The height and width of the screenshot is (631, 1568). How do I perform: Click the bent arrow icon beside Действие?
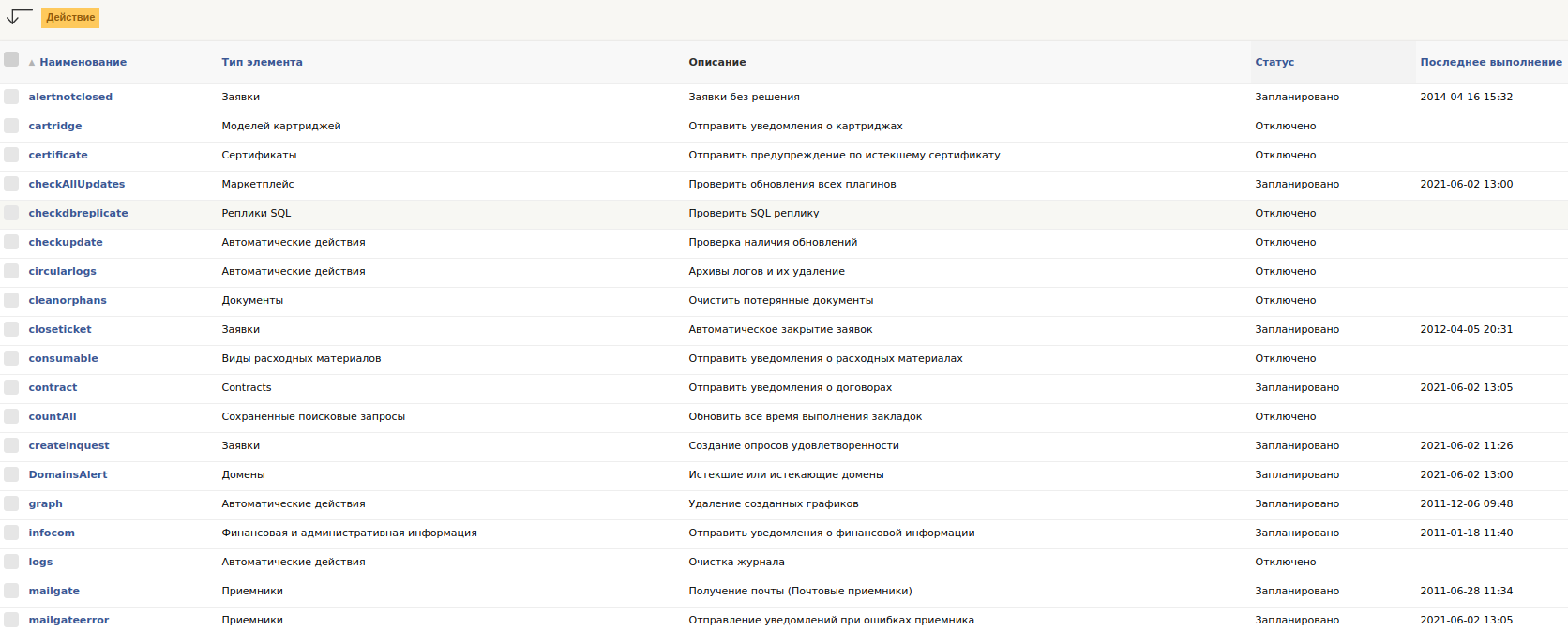tap(18, 17)
